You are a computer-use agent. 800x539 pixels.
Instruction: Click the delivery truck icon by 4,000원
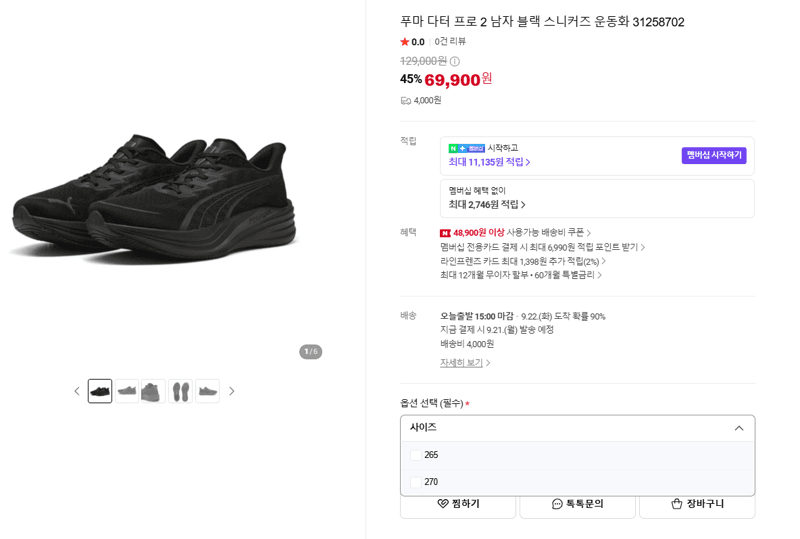(406, 101)
